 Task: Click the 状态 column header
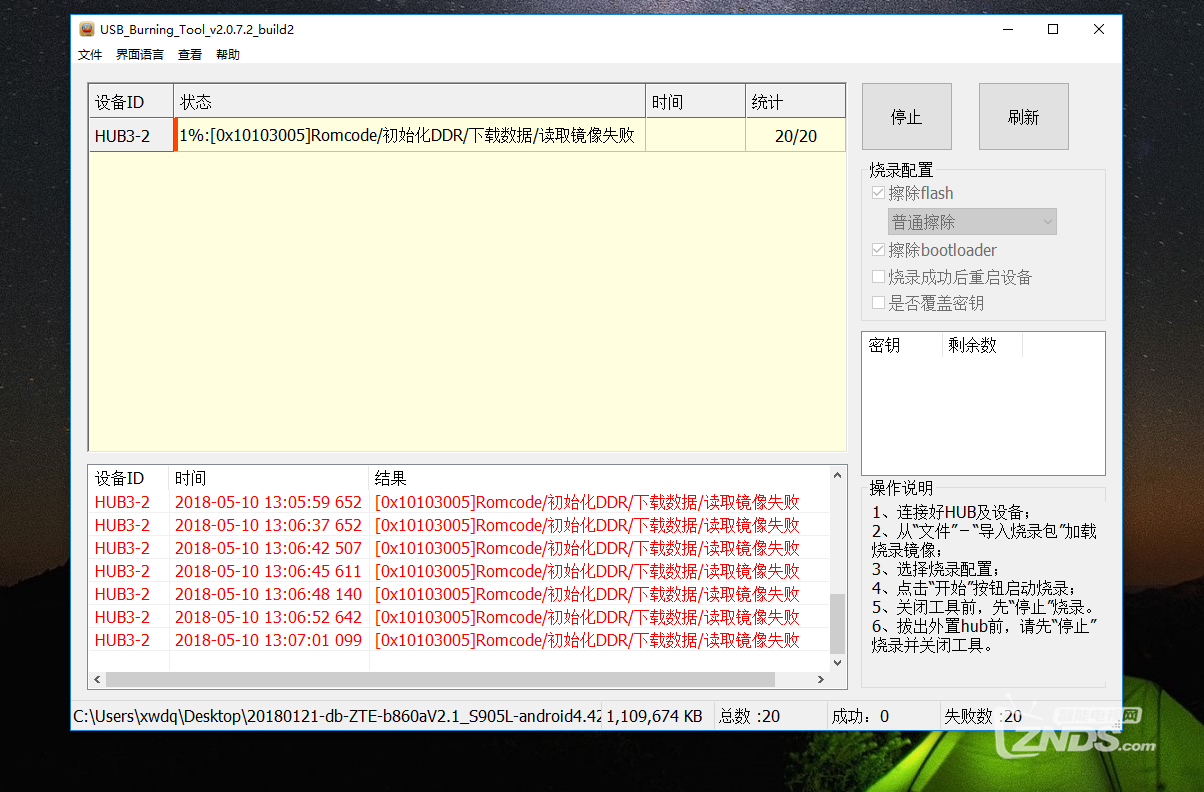pyautogui.click(x=410, y=102)
